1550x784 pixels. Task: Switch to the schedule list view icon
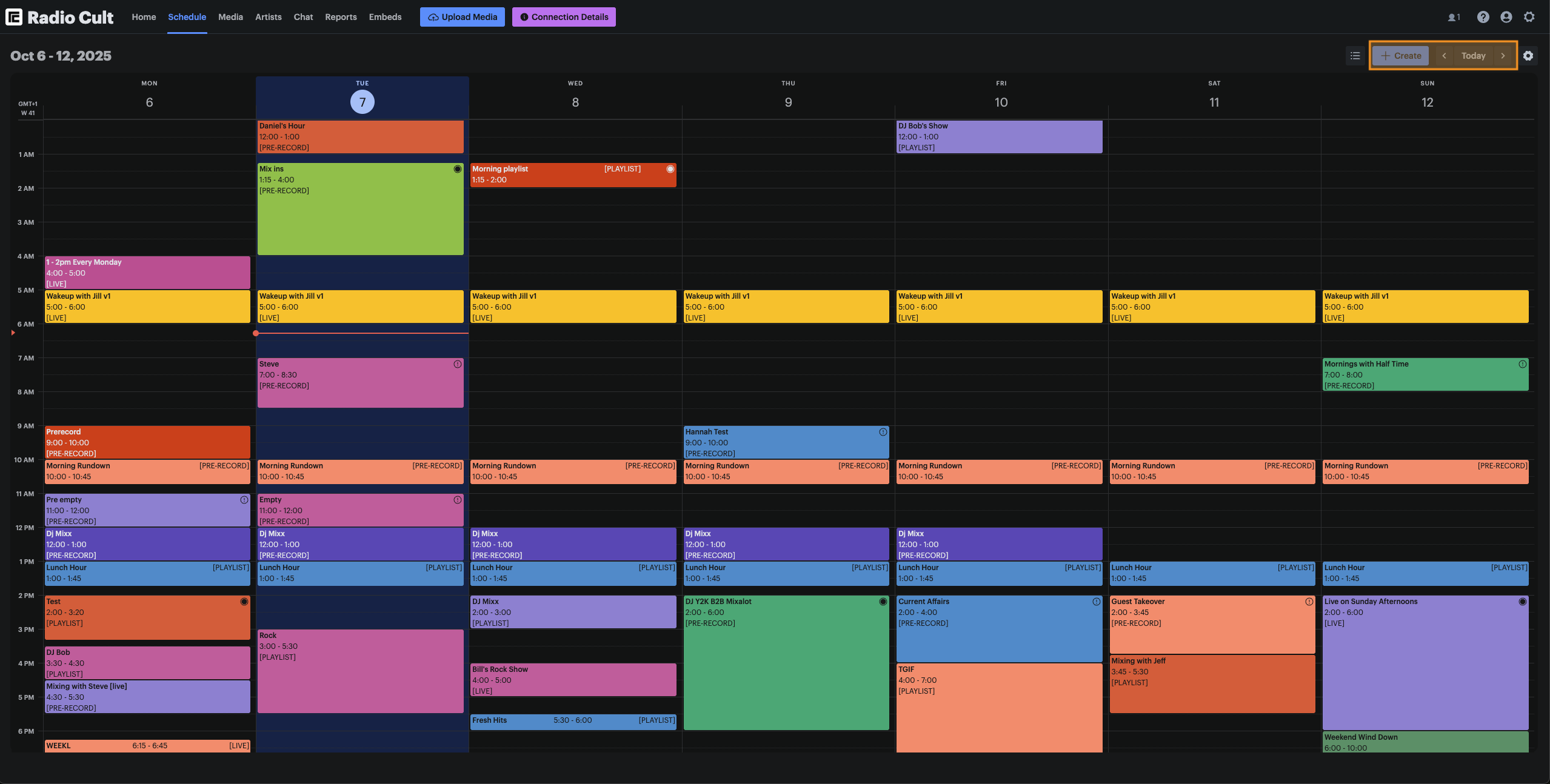(x=1355, y=56)
